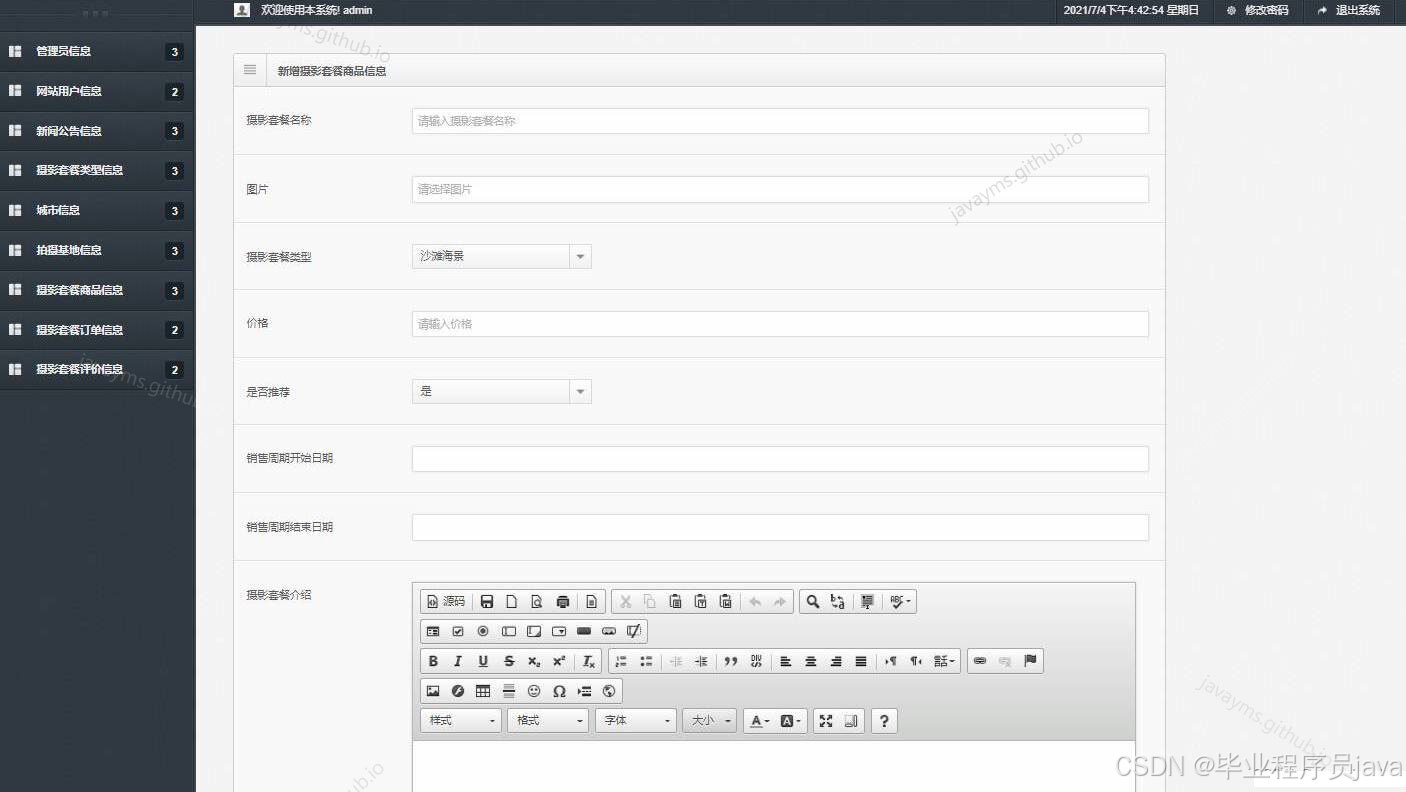Justify text in editor
1406x792 pixels.
click(861, 661)
